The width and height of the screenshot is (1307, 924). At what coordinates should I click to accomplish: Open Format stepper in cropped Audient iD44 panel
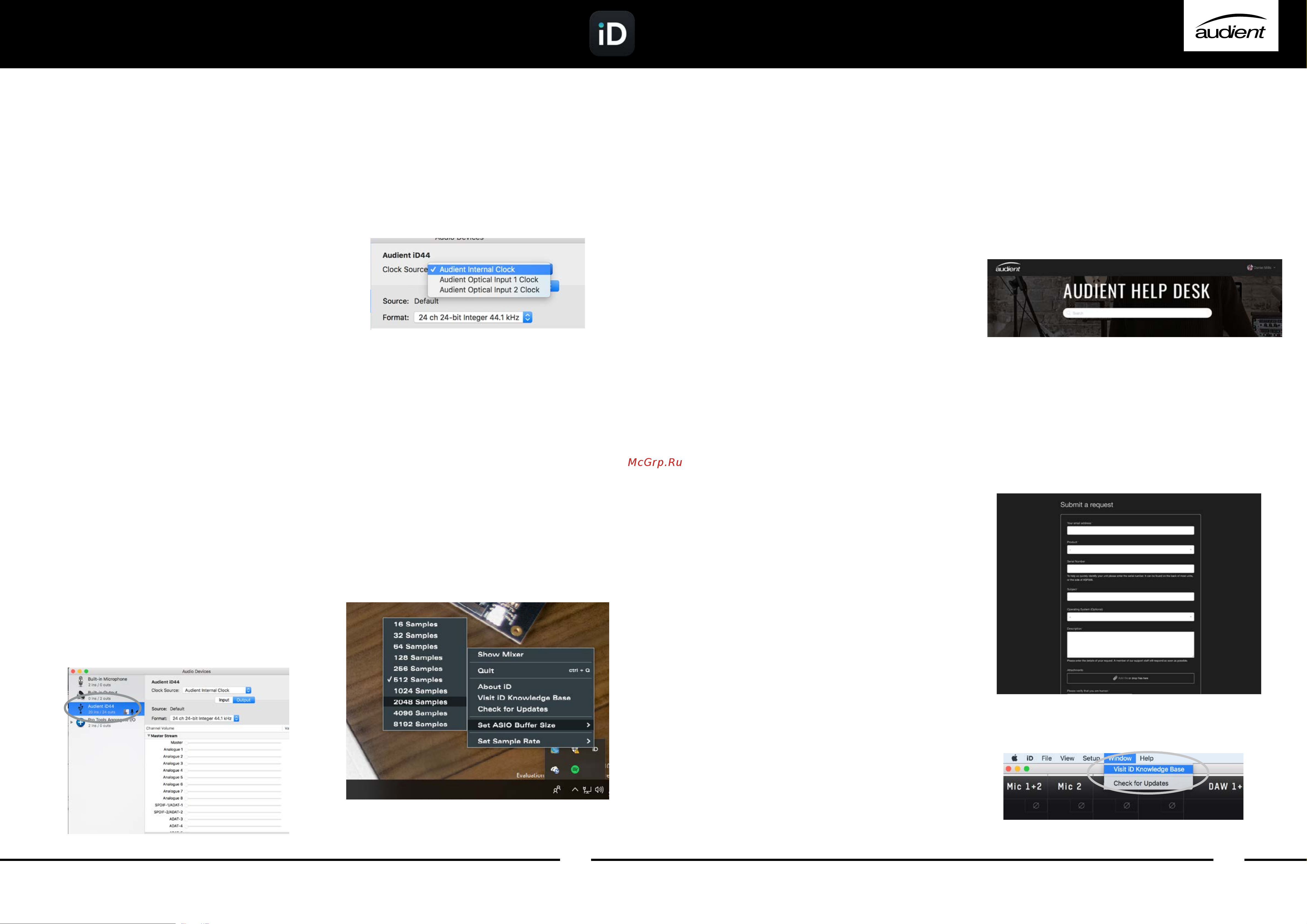528,318
